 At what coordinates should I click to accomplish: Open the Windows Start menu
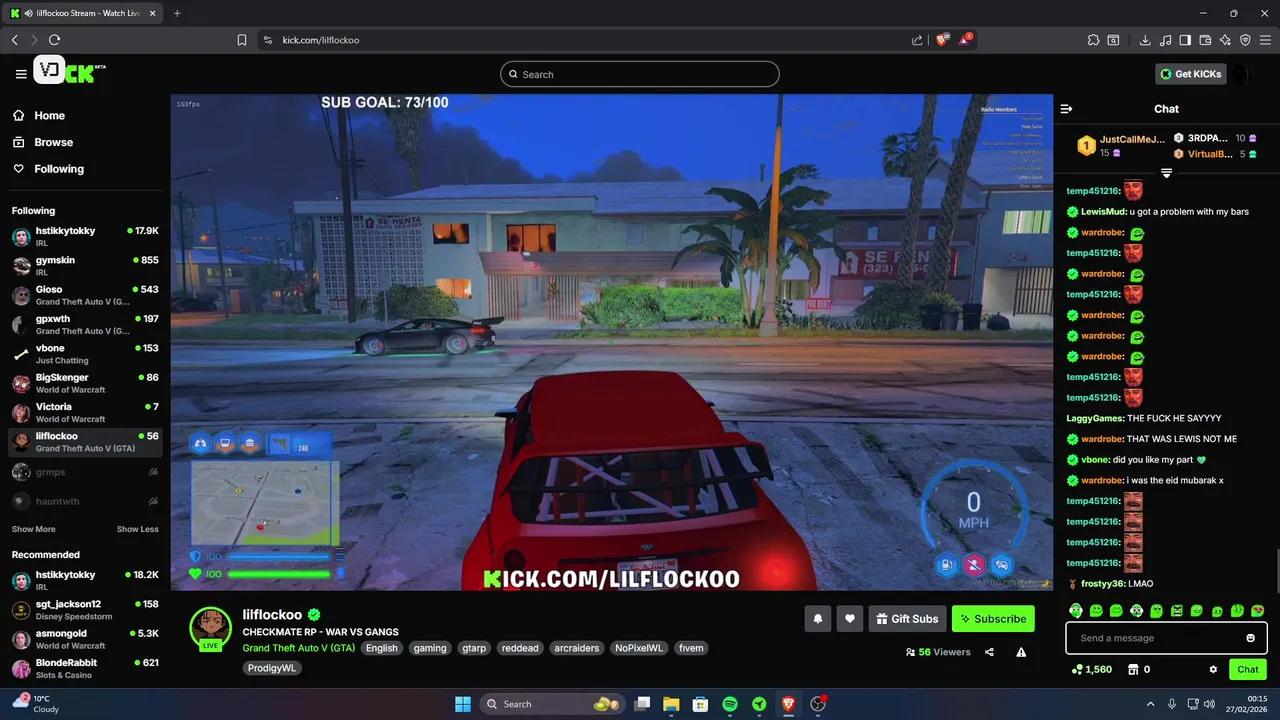point(463,704)
